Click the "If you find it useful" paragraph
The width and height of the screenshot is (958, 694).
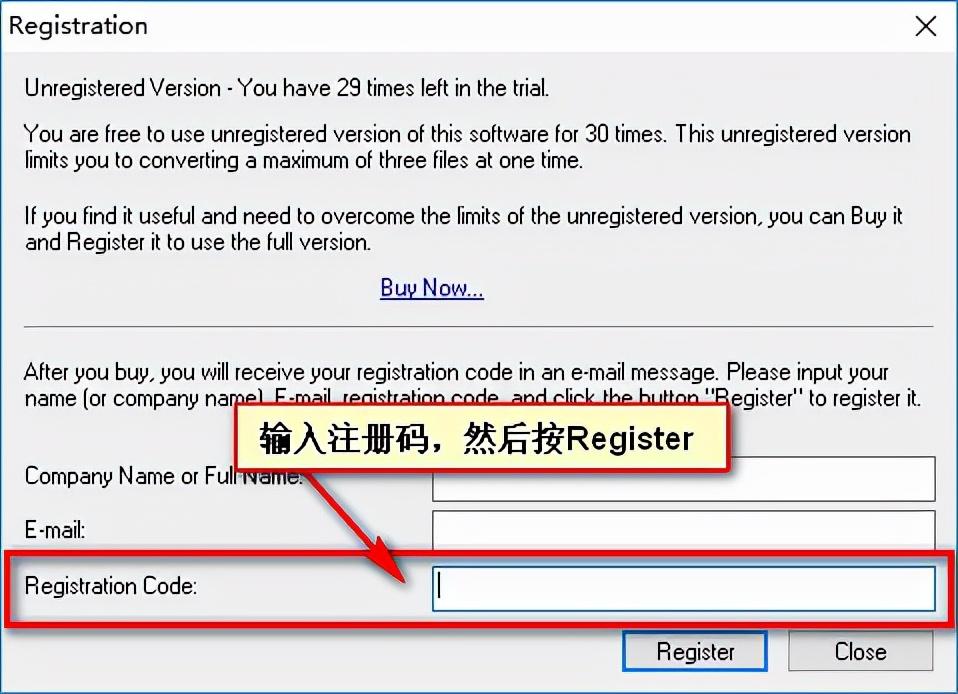point(463,229)
